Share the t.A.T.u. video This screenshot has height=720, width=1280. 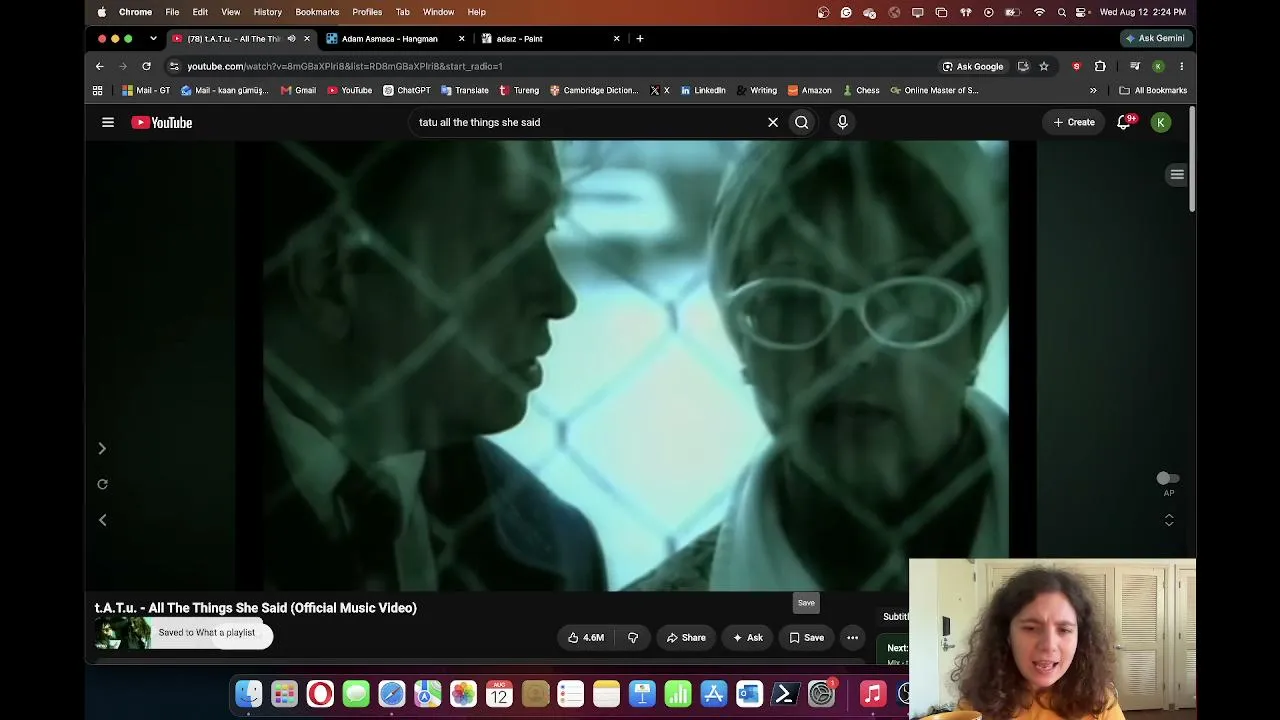686,637
